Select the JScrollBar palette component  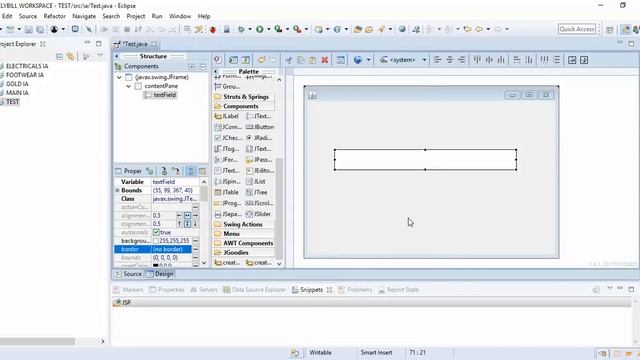[260, 203]
